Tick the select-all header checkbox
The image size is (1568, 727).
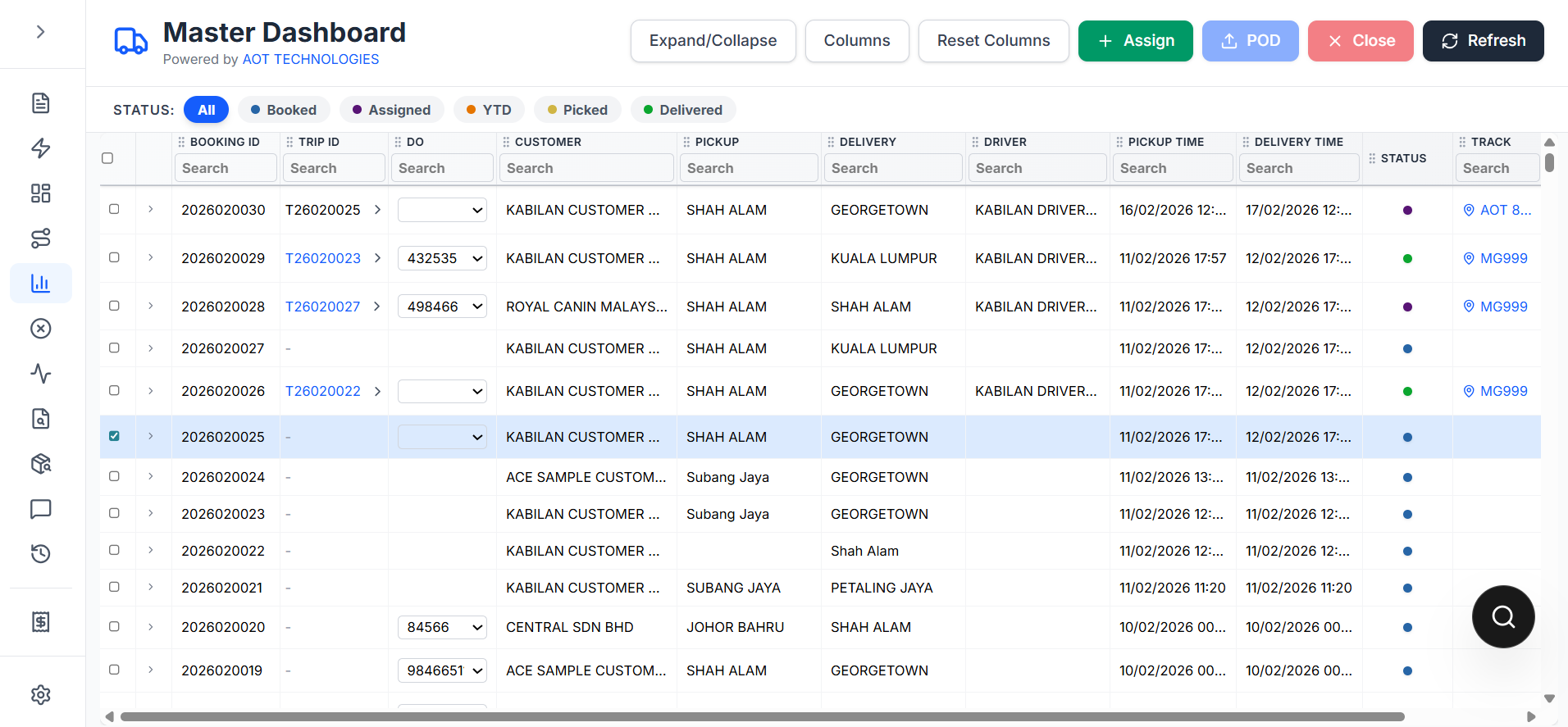pos(107,158)
